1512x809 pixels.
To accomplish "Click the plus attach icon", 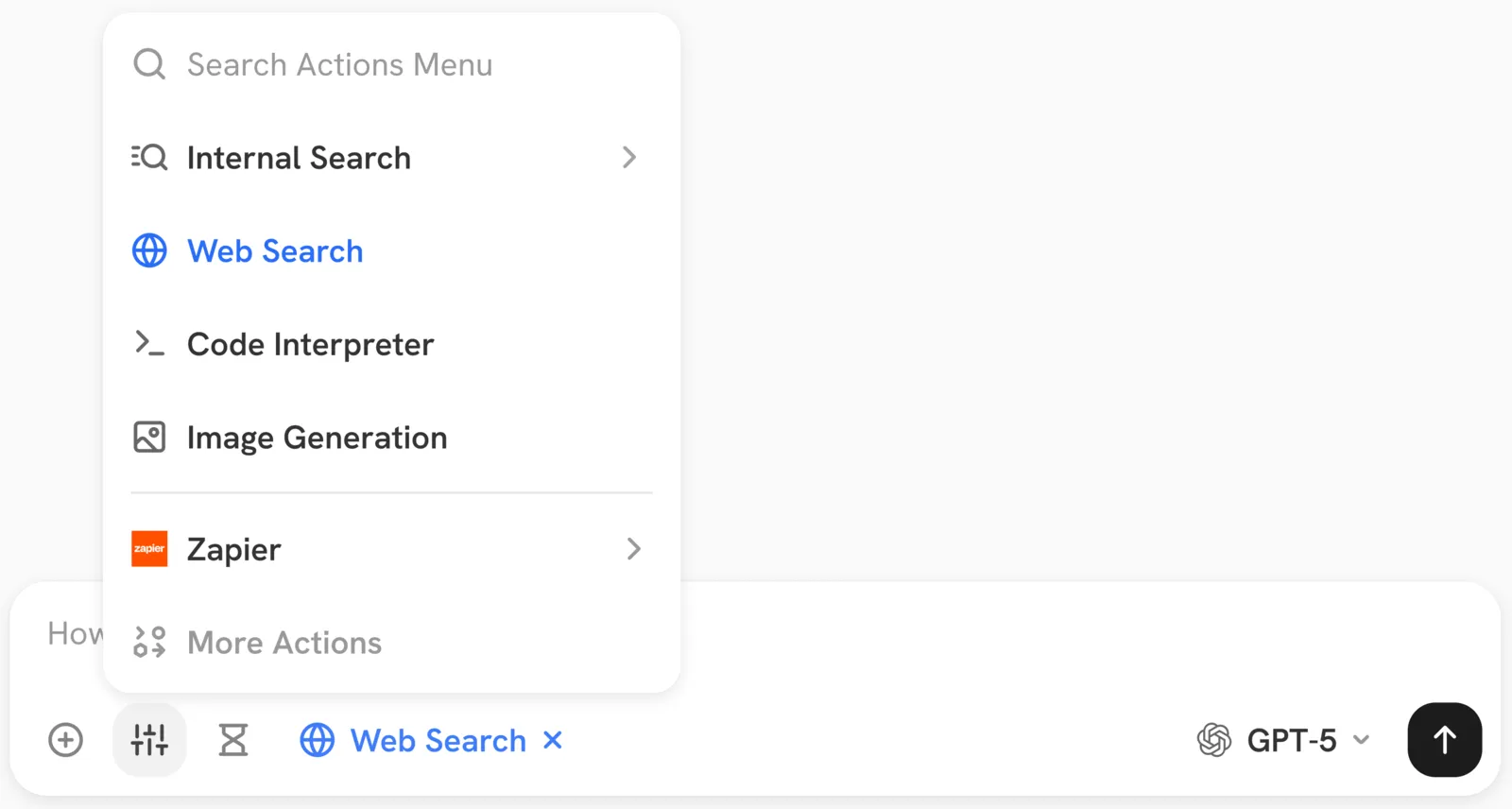I will tap(66, 740).
